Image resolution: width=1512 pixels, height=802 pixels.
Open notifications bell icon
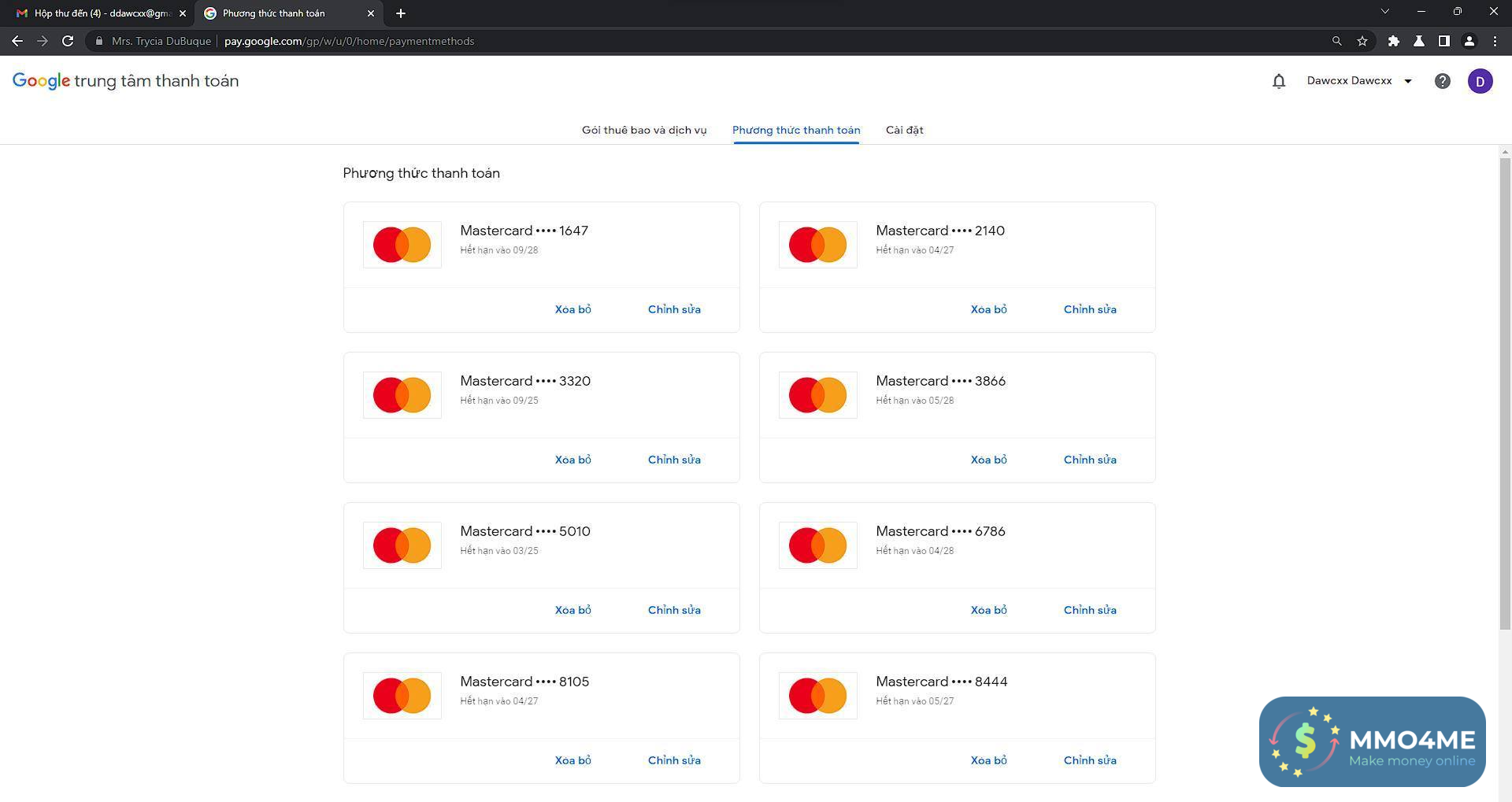click(x=1279, y=81)
